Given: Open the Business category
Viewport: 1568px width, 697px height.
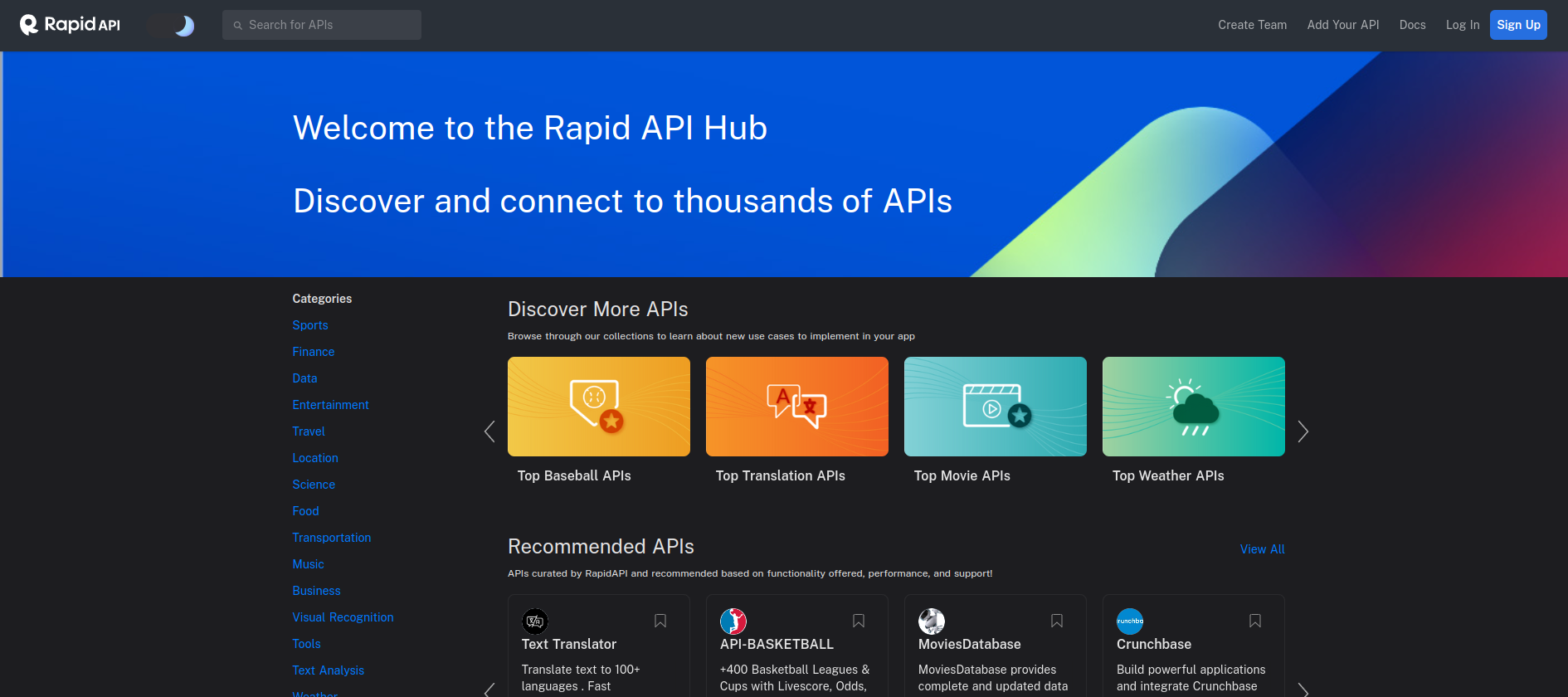Looking at the screenshot, I should pyautogui.click(x=316, y=591).
